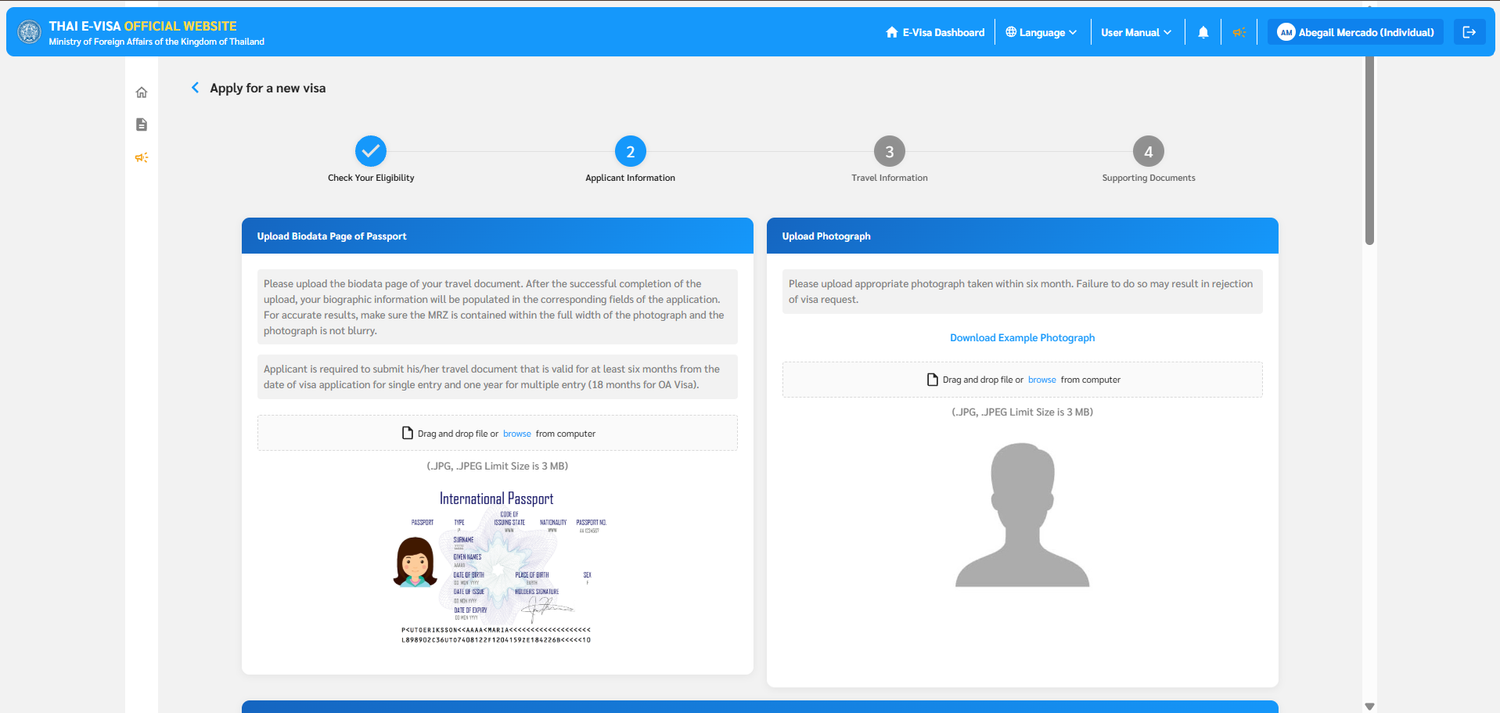Image resolution: width=1500 pixels, height=713 pixels.
Task: Click the Thai Ministry emblem logo
Action: (29, 32)
